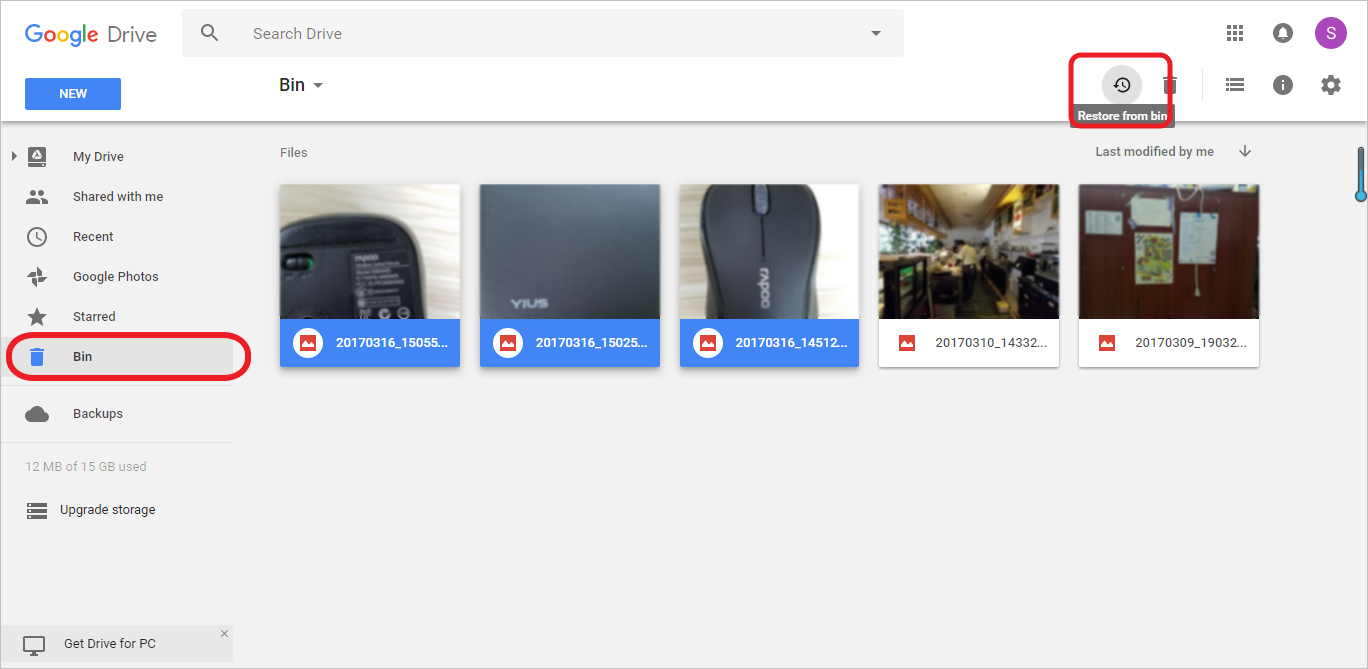Click file name 20170316_15055...
The image size is (1368, 669).
click(x=392, y=343)
